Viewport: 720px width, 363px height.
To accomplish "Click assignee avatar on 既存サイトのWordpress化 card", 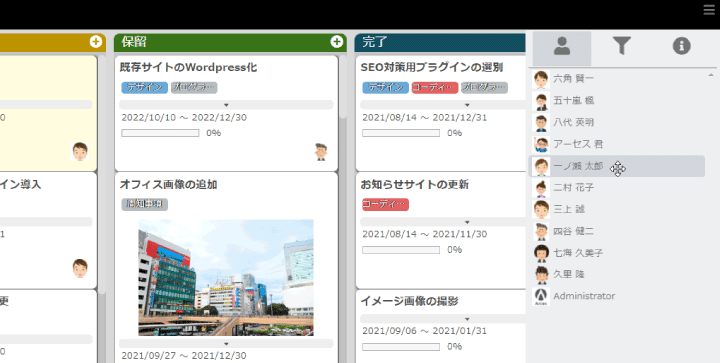I will click(321, 151).
